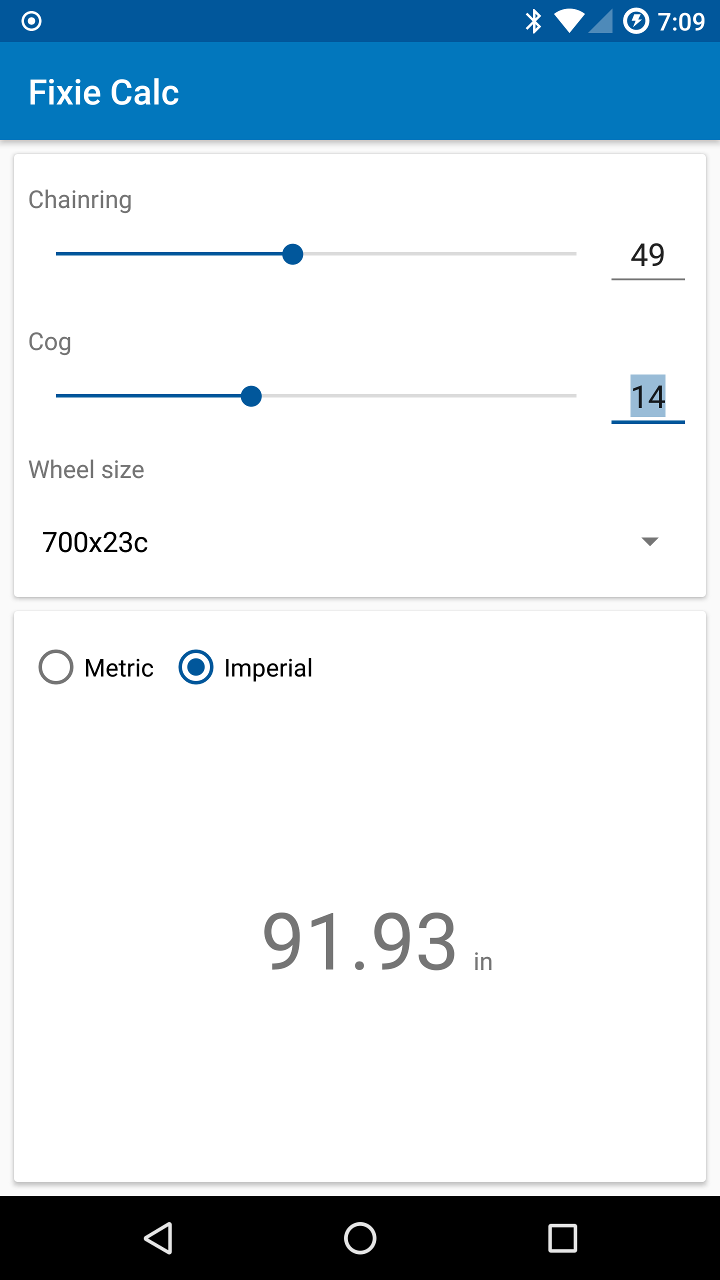Image resolution: width=720 pixels, height=1280 pixels.
Task: Tap the charging battery icon
Action: pos(636,20)
